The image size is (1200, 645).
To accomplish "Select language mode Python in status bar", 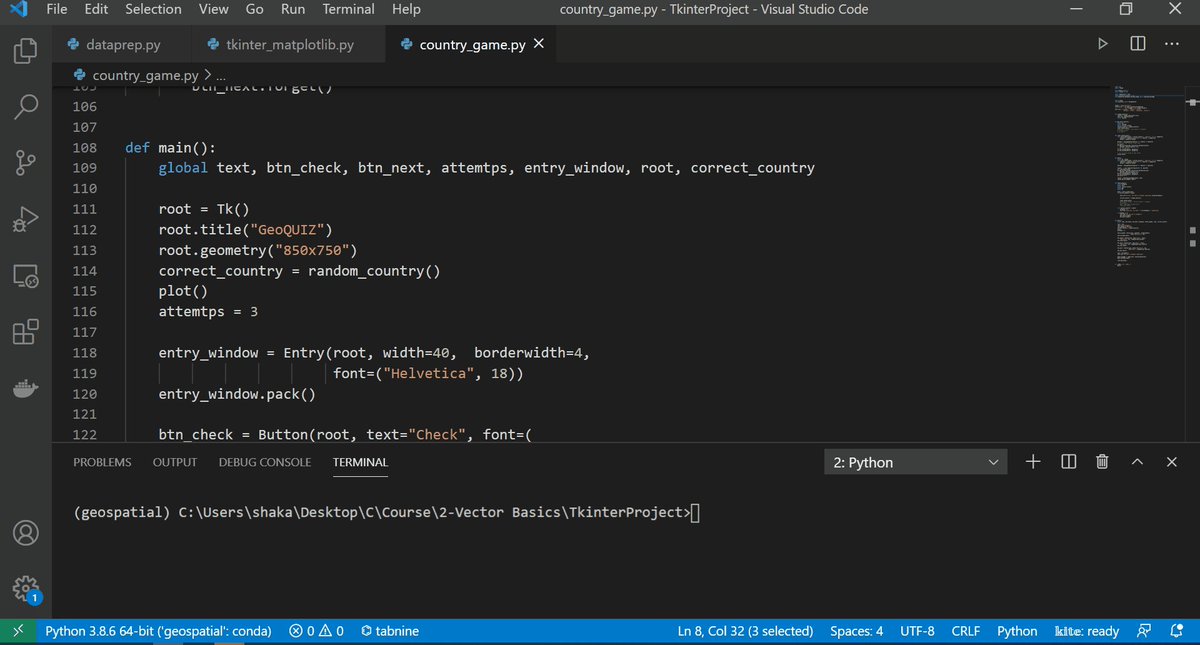I will [1017, 631].
